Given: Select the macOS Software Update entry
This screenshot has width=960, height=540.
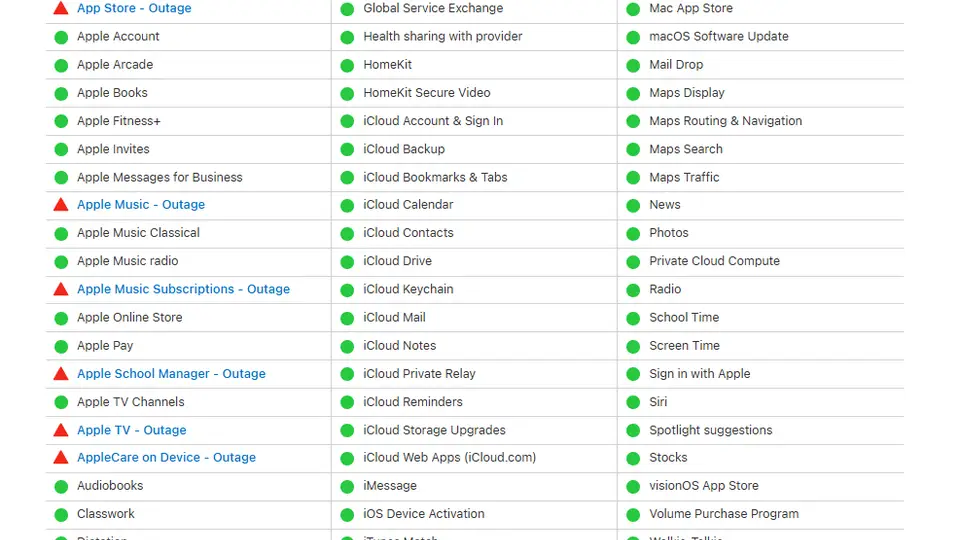Looking at the screenshot, I should pos(719,36).
